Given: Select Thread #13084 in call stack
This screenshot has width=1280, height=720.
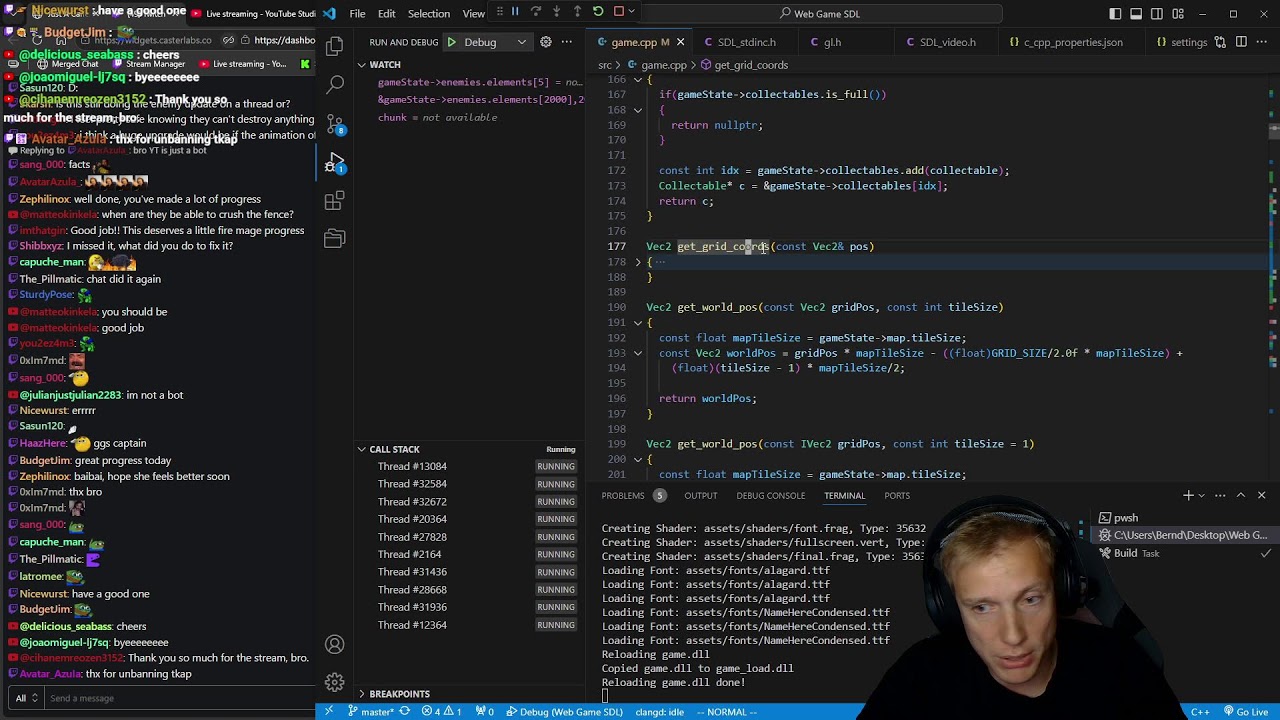Looking at the screenshot, I should tap(470, 466).
